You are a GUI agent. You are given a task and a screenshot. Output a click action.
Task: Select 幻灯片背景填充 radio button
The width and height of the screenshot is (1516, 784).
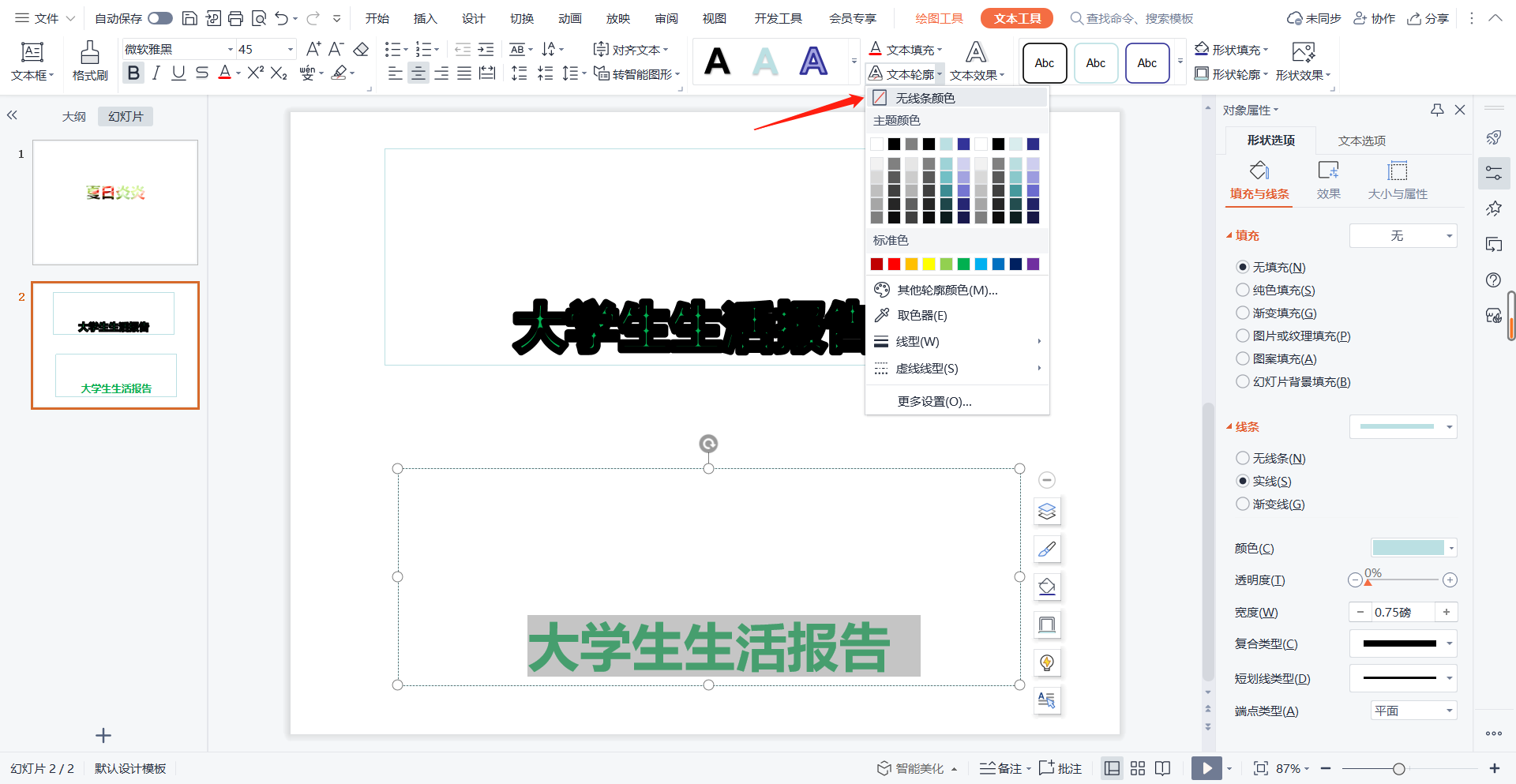1243,381
